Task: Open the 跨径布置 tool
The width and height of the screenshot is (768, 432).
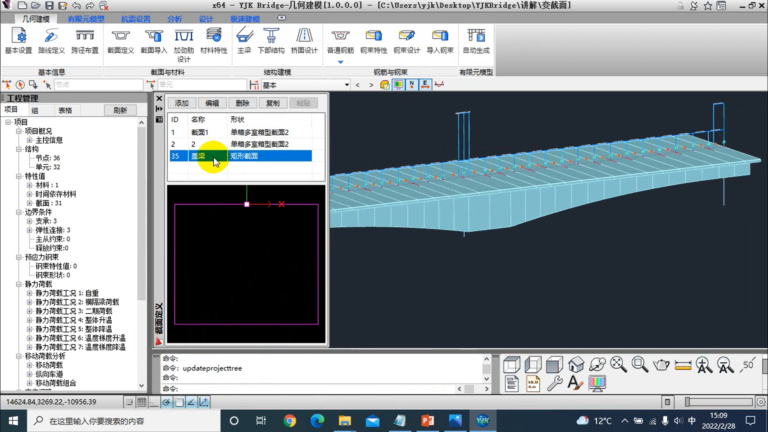Action: (85, 41)
